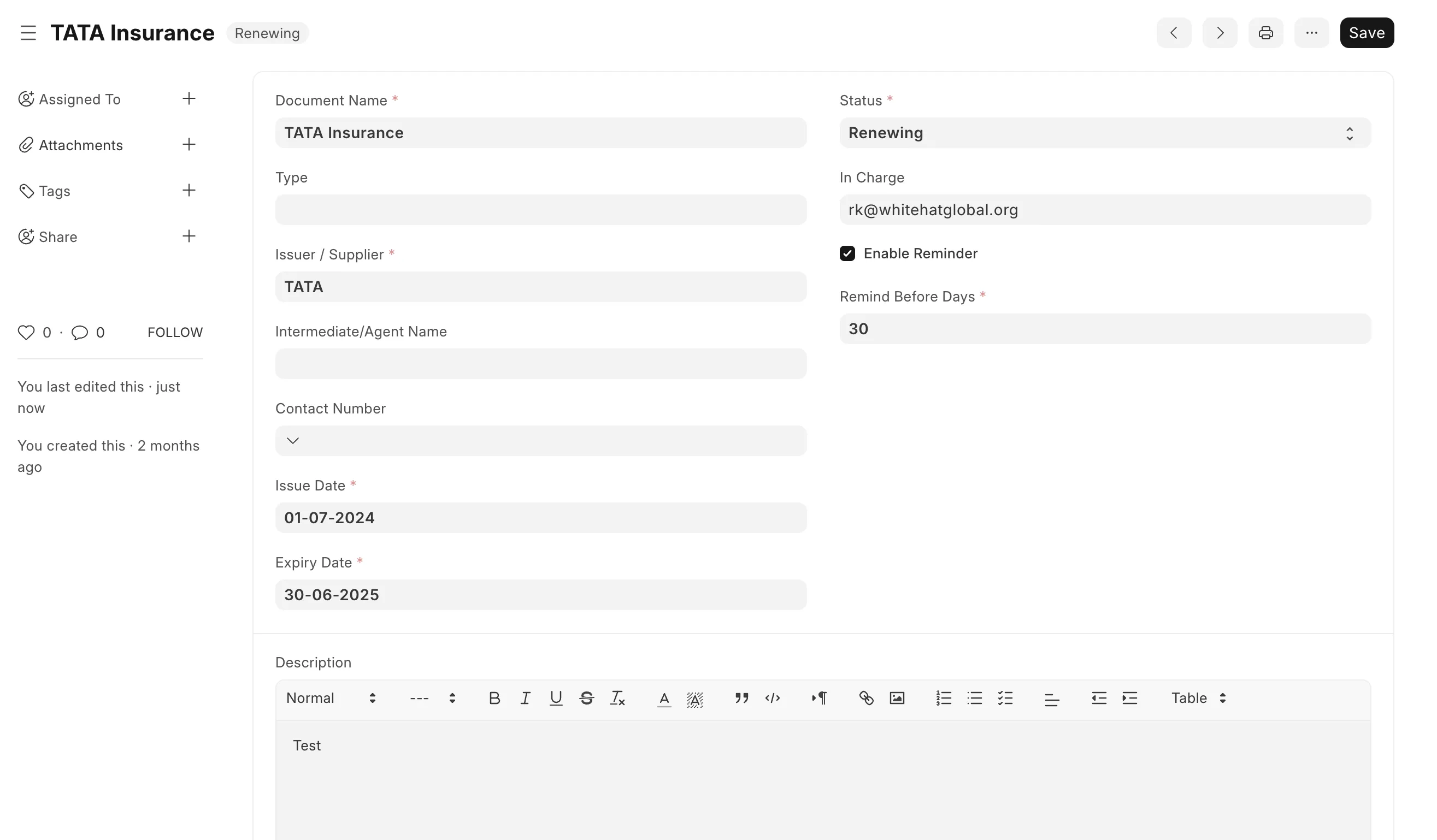This screenshot has height=840, width=1437.
Task: Insert an image in Description
Action: pos(897,698)
